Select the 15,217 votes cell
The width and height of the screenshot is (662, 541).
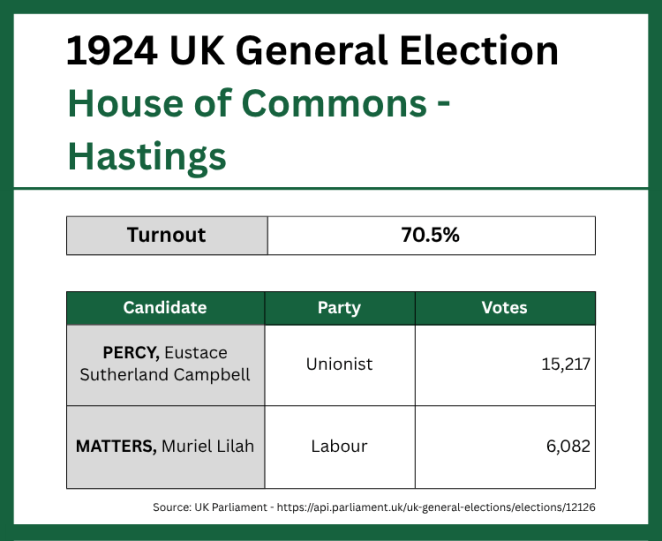point(505,365)
